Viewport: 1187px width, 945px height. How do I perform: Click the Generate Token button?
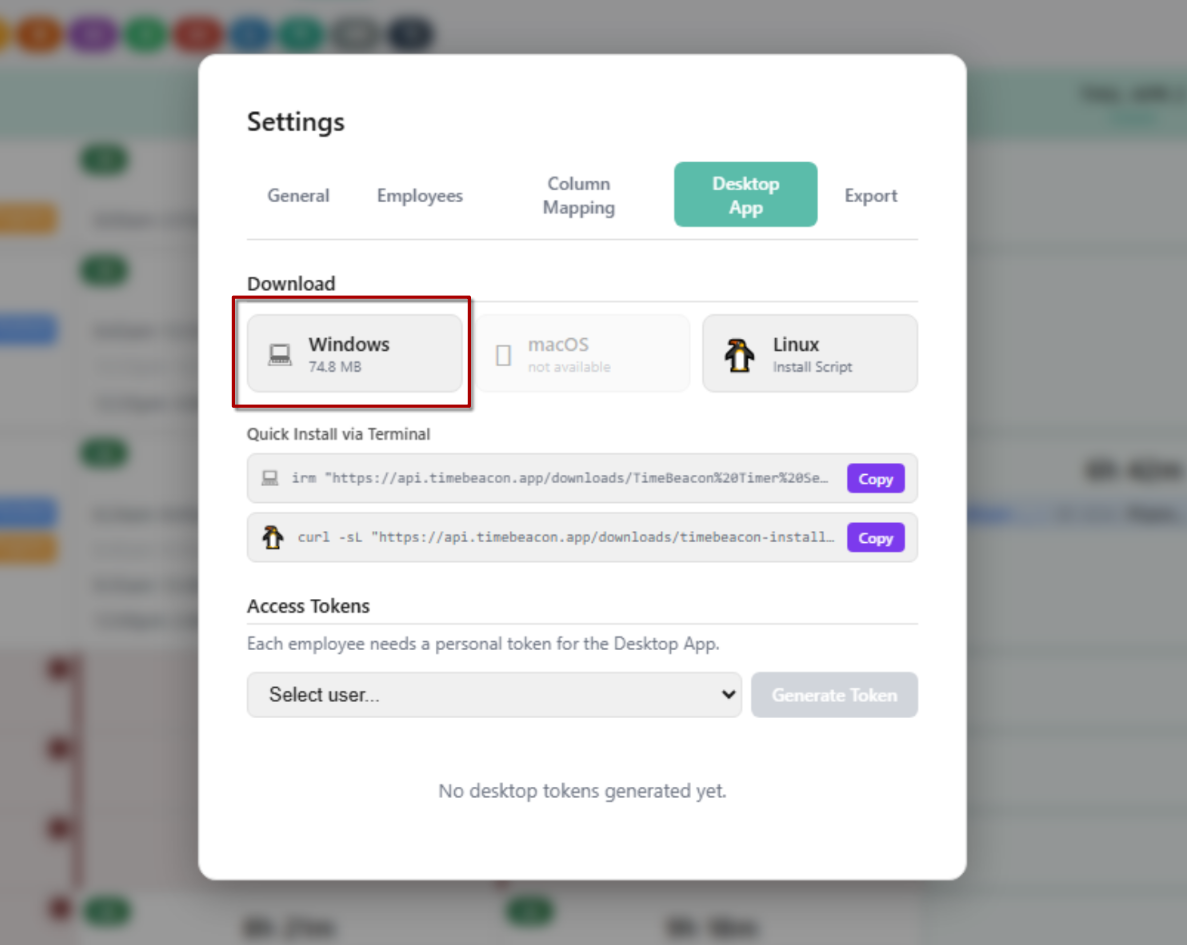(834, 694)
